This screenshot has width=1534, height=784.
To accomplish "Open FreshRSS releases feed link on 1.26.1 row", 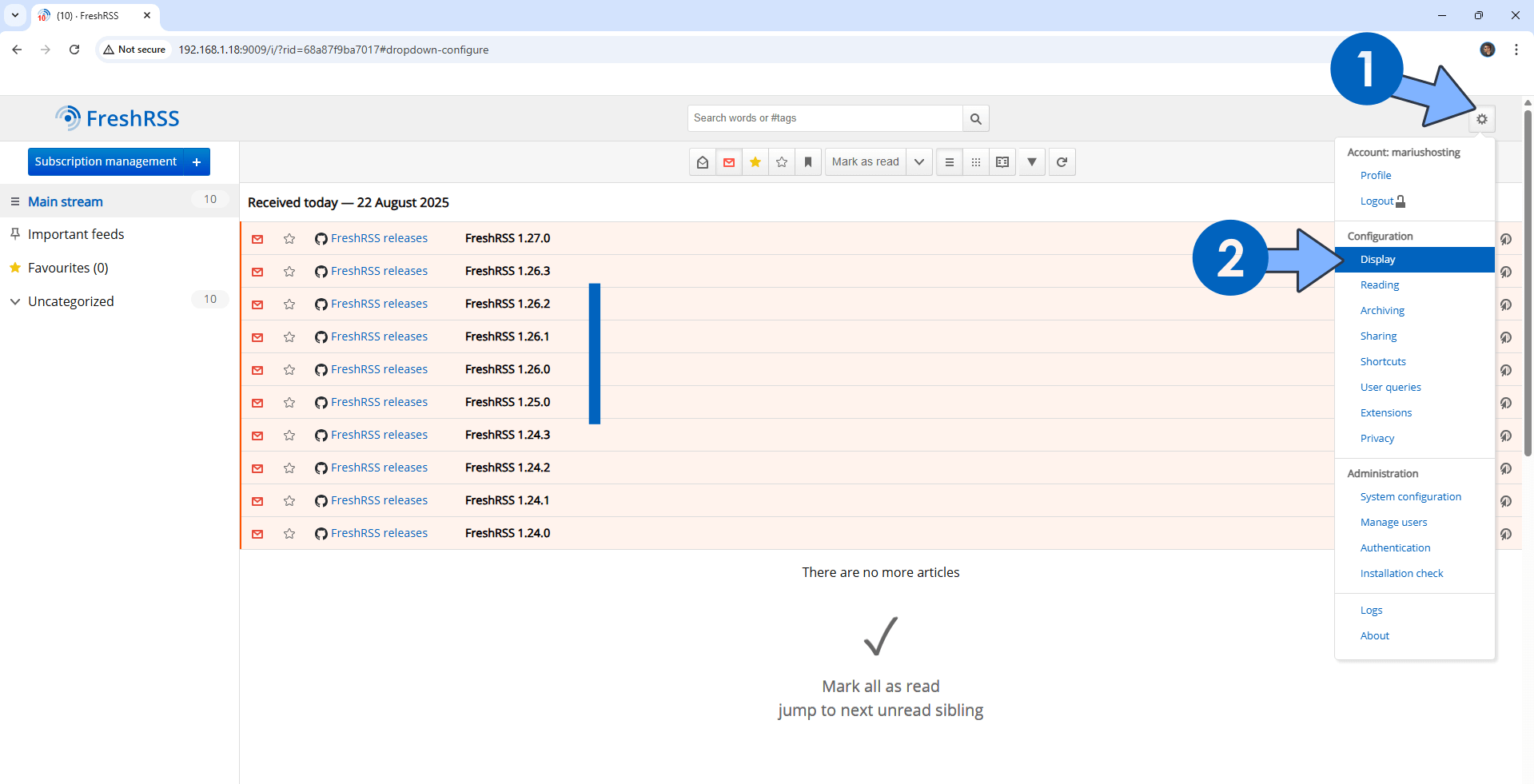I will click(379, 336).
